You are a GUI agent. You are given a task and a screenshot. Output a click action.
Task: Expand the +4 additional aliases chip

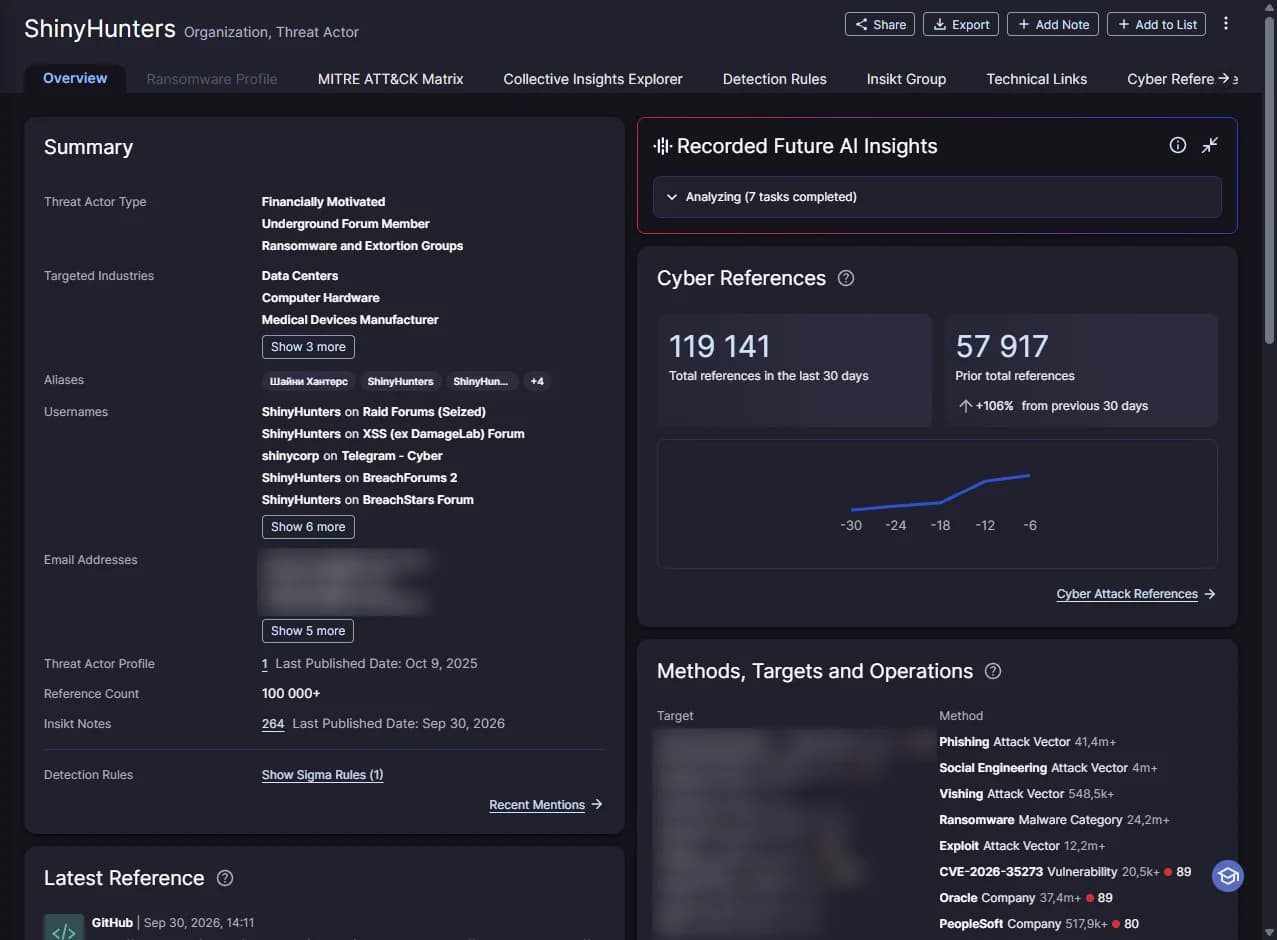pos(537,381)
